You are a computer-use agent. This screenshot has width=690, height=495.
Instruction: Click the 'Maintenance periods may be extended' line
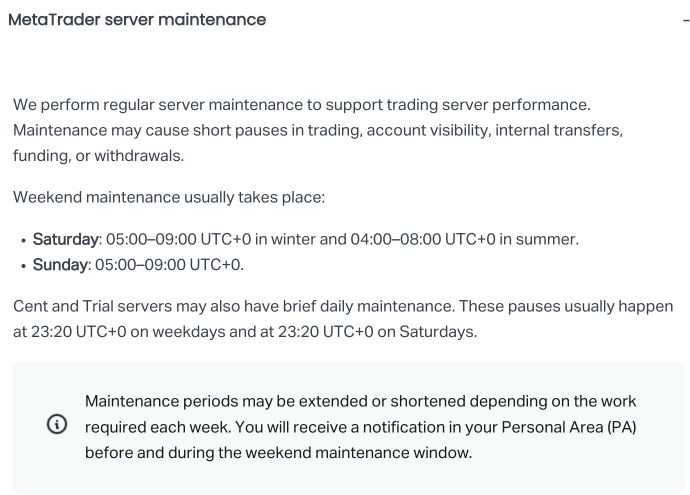[x=360, y=401]
